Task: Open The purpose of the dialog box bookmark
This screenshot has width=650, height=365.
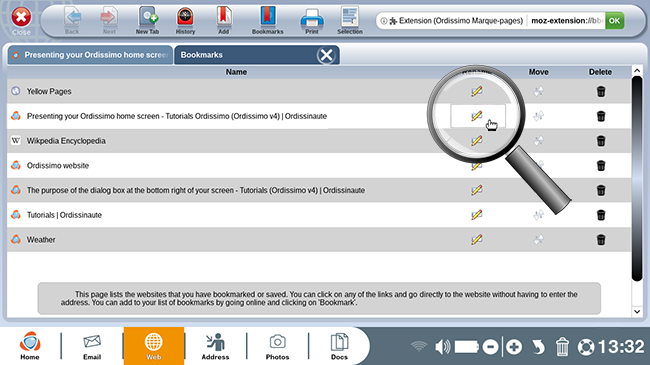Action: click(196, 190)
